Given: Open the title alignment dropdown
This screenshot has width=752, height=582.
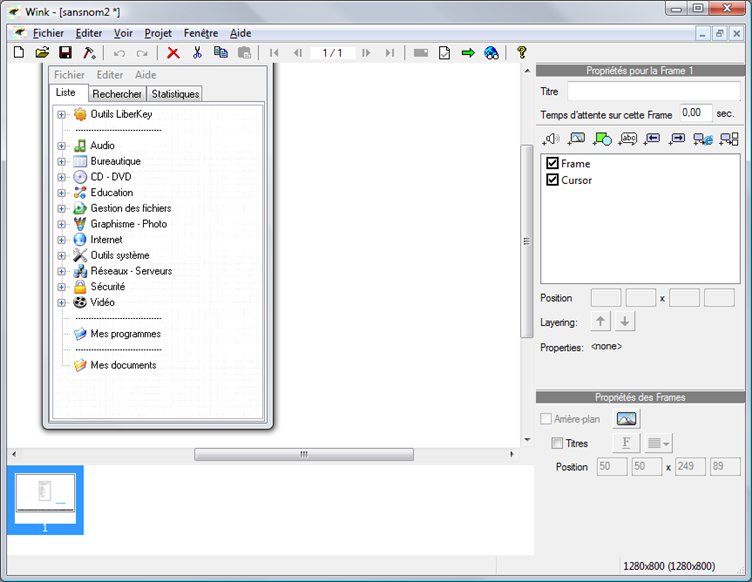Looking at the screenshot, I should click(x=657, y=443).
